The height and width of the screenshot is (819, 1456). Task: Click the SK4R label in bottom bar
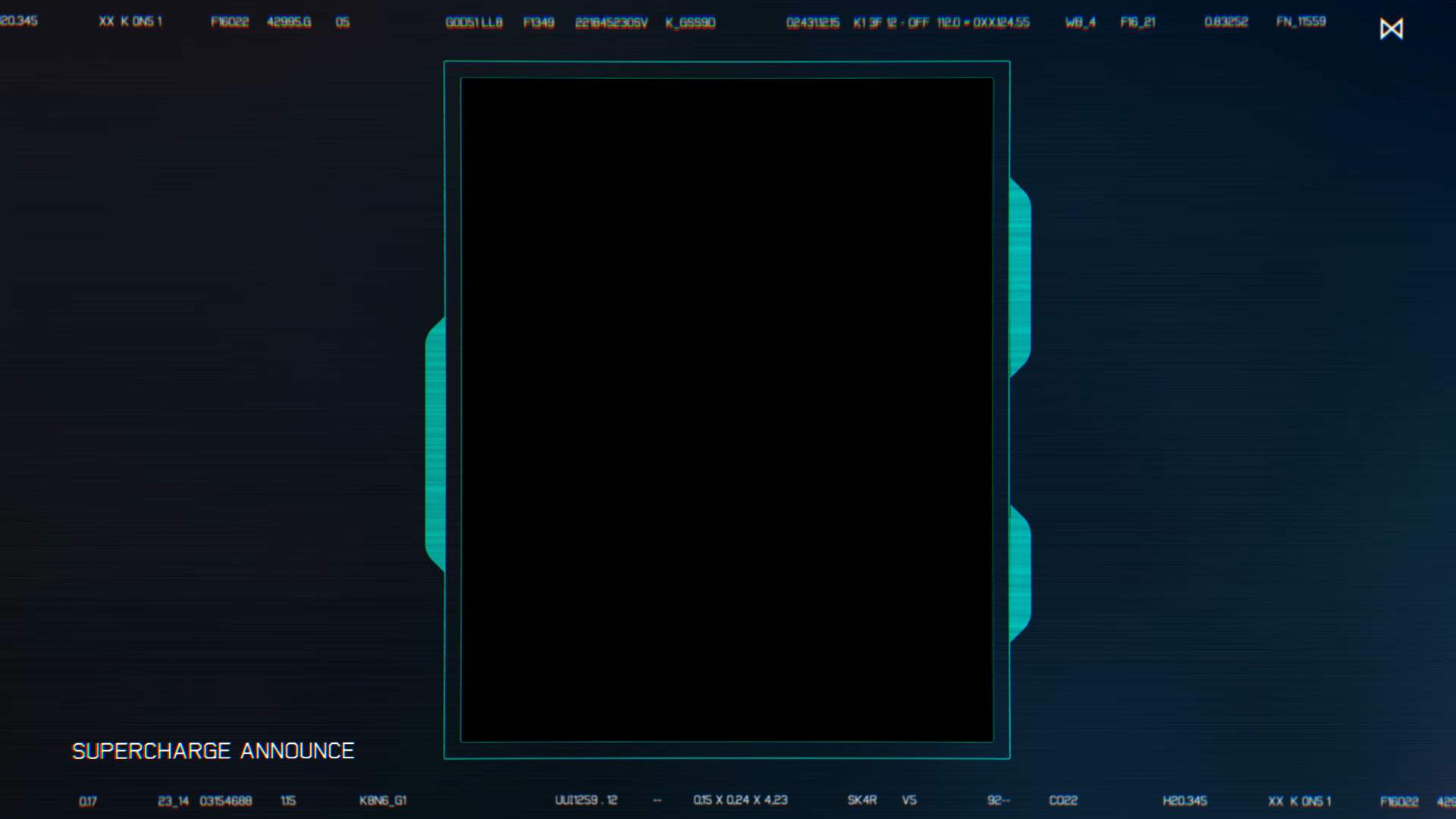[x=861, y=800]
